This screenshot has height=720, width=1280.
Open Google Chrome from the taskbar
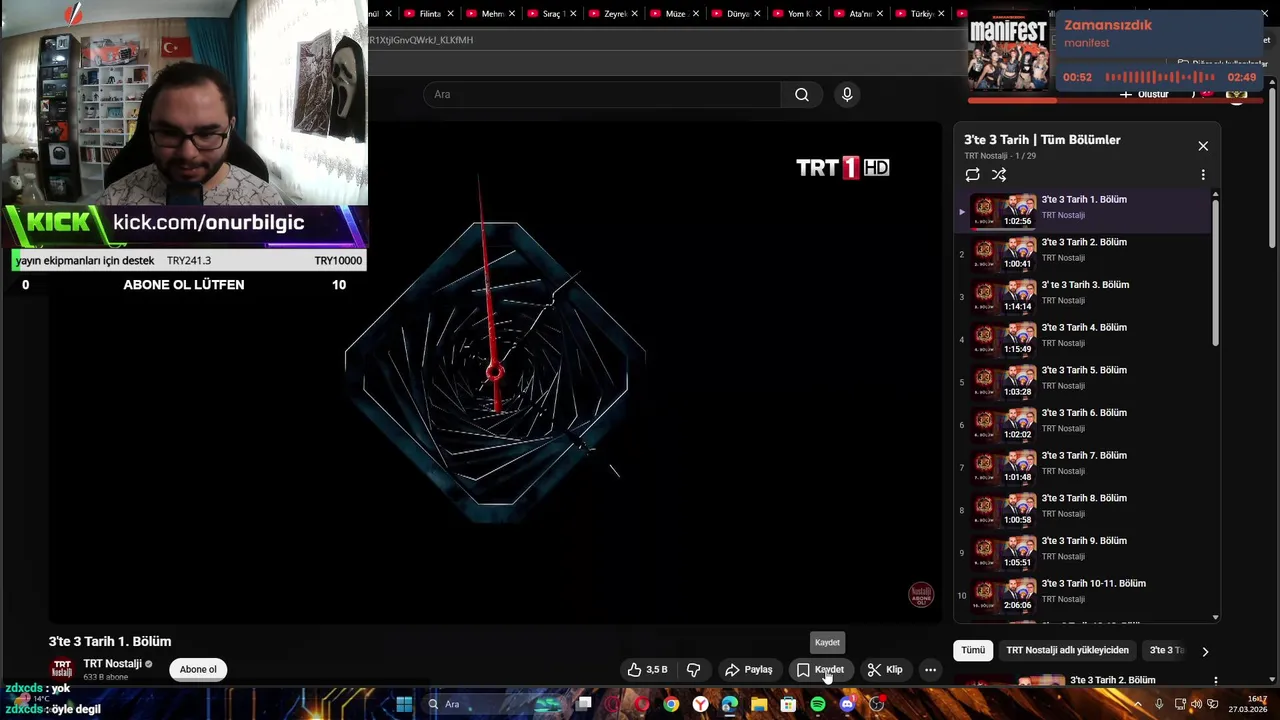pos(671,704)
